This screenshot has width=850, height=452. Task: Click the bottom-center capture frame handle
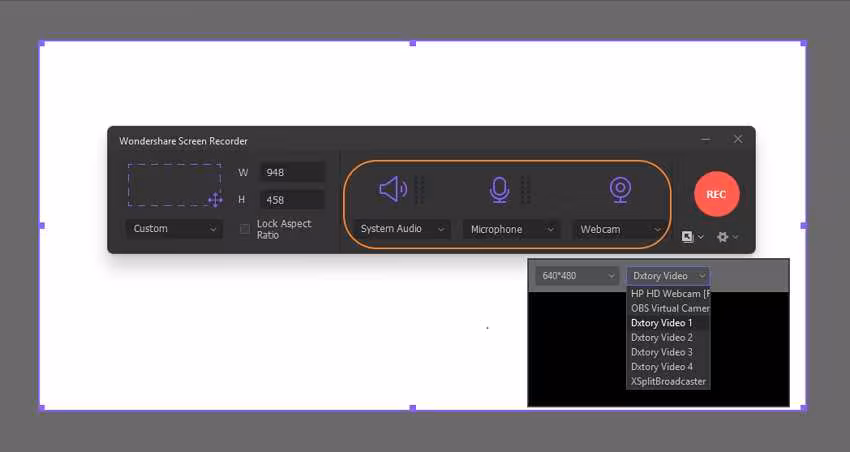pyautogui.click(x=413, y=408)
